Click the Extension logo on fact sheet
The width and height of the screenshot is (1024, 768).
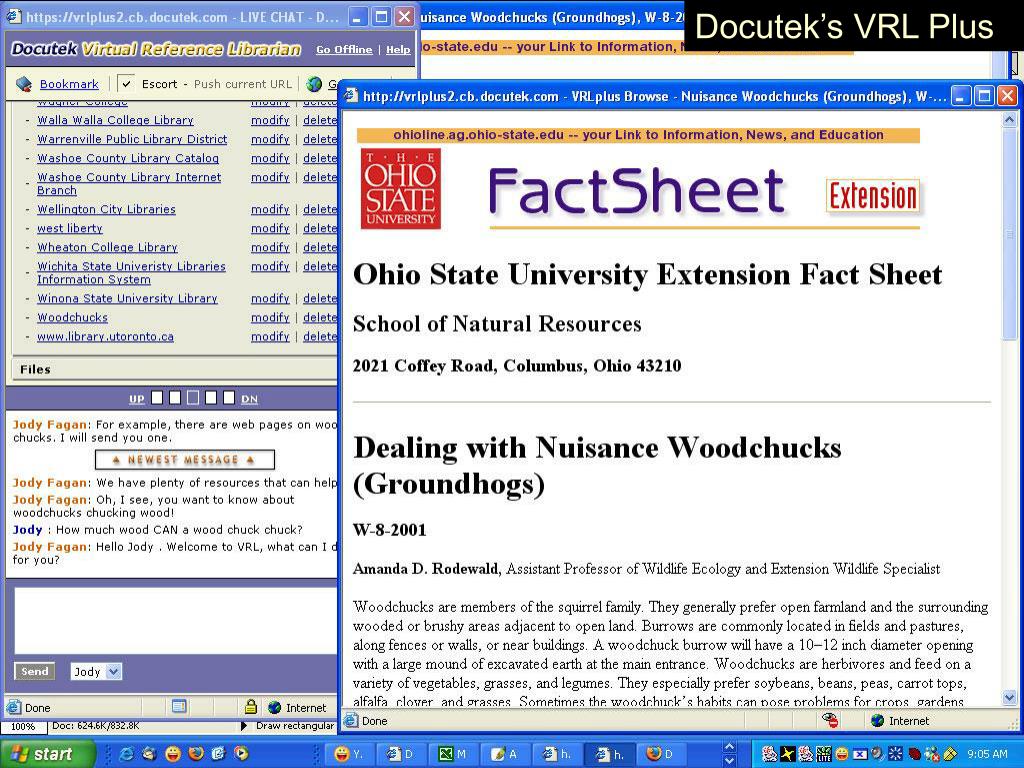(x=873, y=195)
